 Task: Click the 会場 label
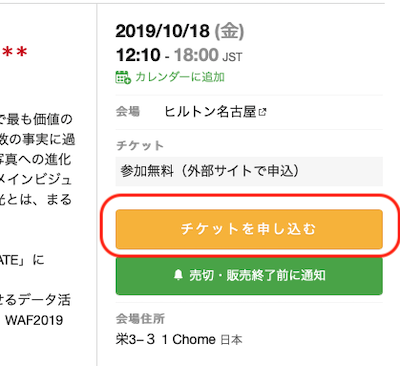coord(128,111)
